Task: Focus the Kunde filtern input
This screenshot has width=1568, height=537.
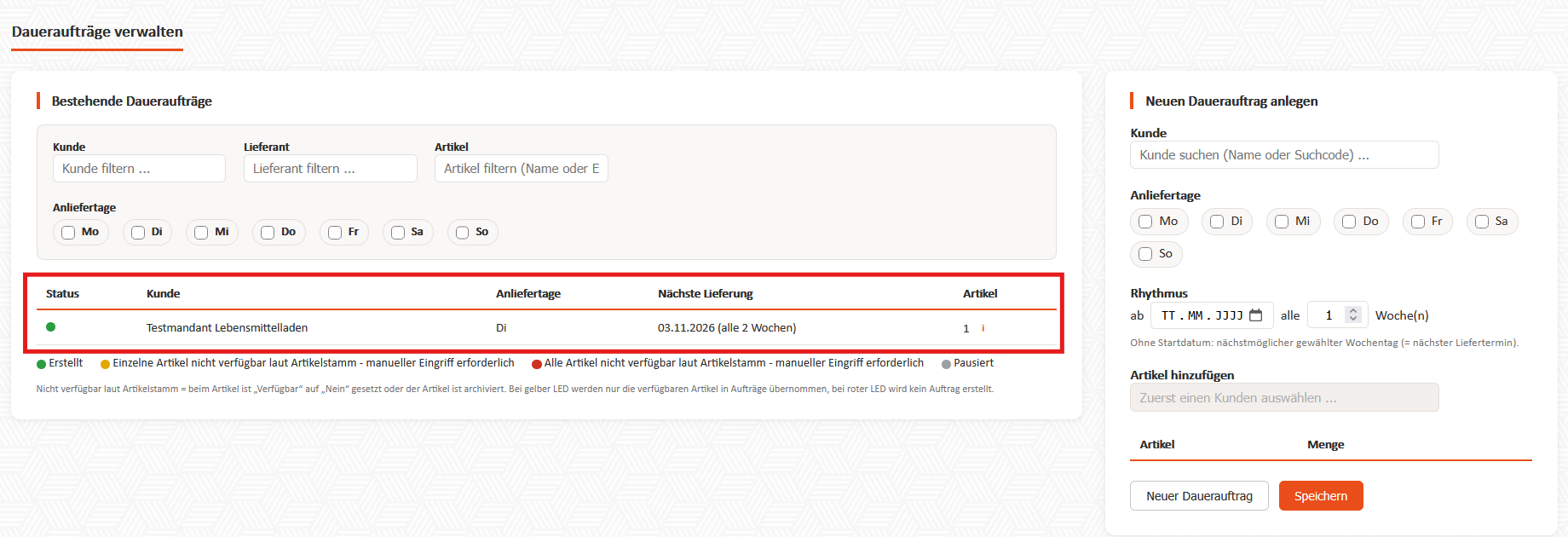Action: pos(139,169)
